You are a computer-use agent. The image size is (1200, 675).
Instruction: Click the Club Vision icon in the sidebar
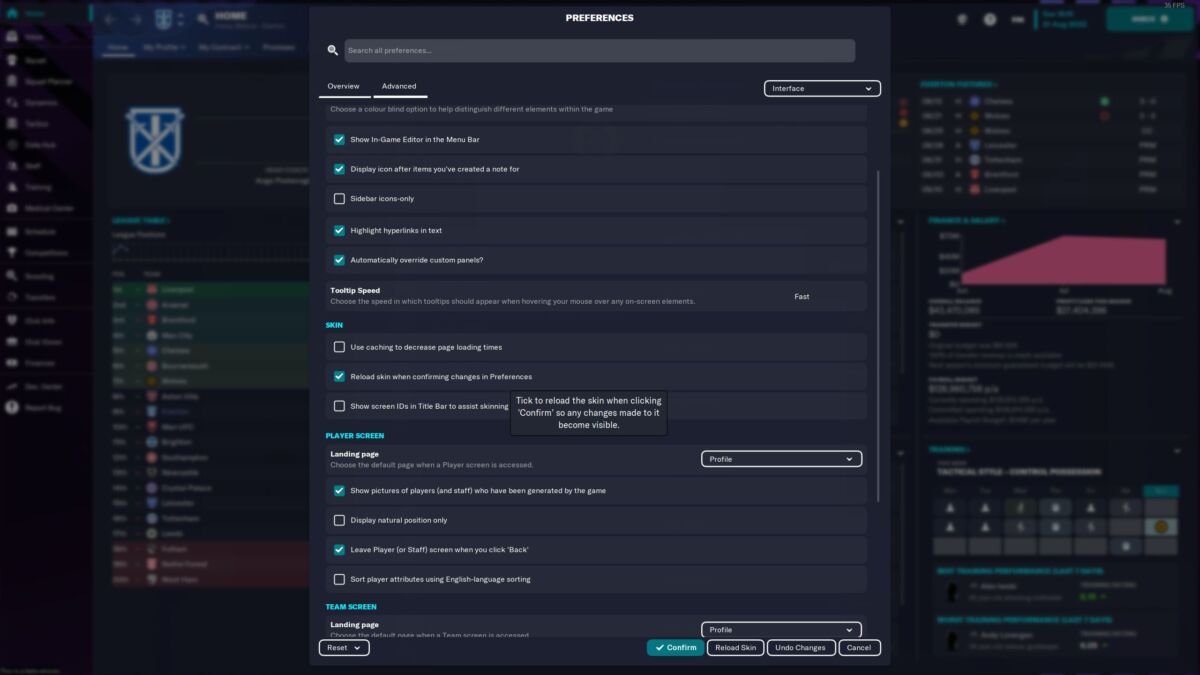pos(11,341)
